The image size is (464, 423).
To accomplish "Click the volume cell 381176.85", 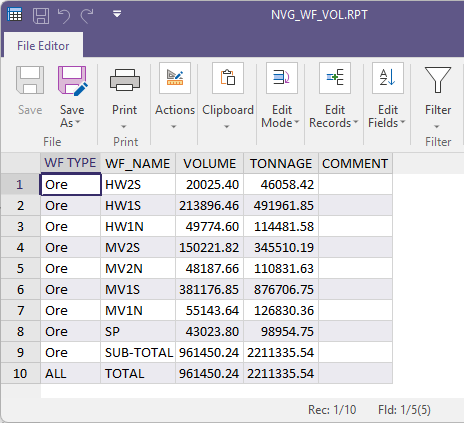I will pos(209,289).
